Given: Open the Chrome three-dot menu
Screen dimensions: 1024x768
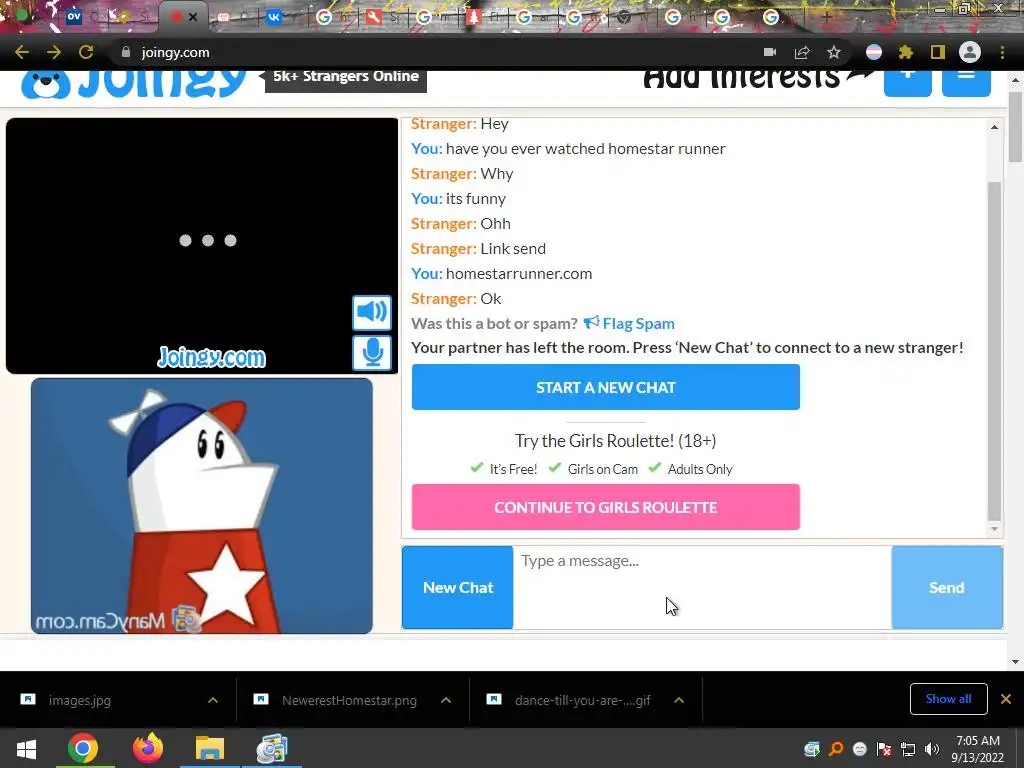Looking at the screenshot, I should point(1002,52).
